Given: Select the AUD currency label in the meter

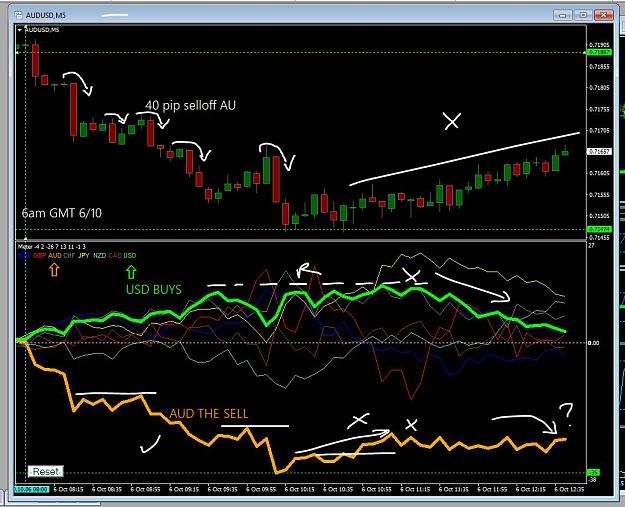Looking at the screenshot, I should coord(55,255).
